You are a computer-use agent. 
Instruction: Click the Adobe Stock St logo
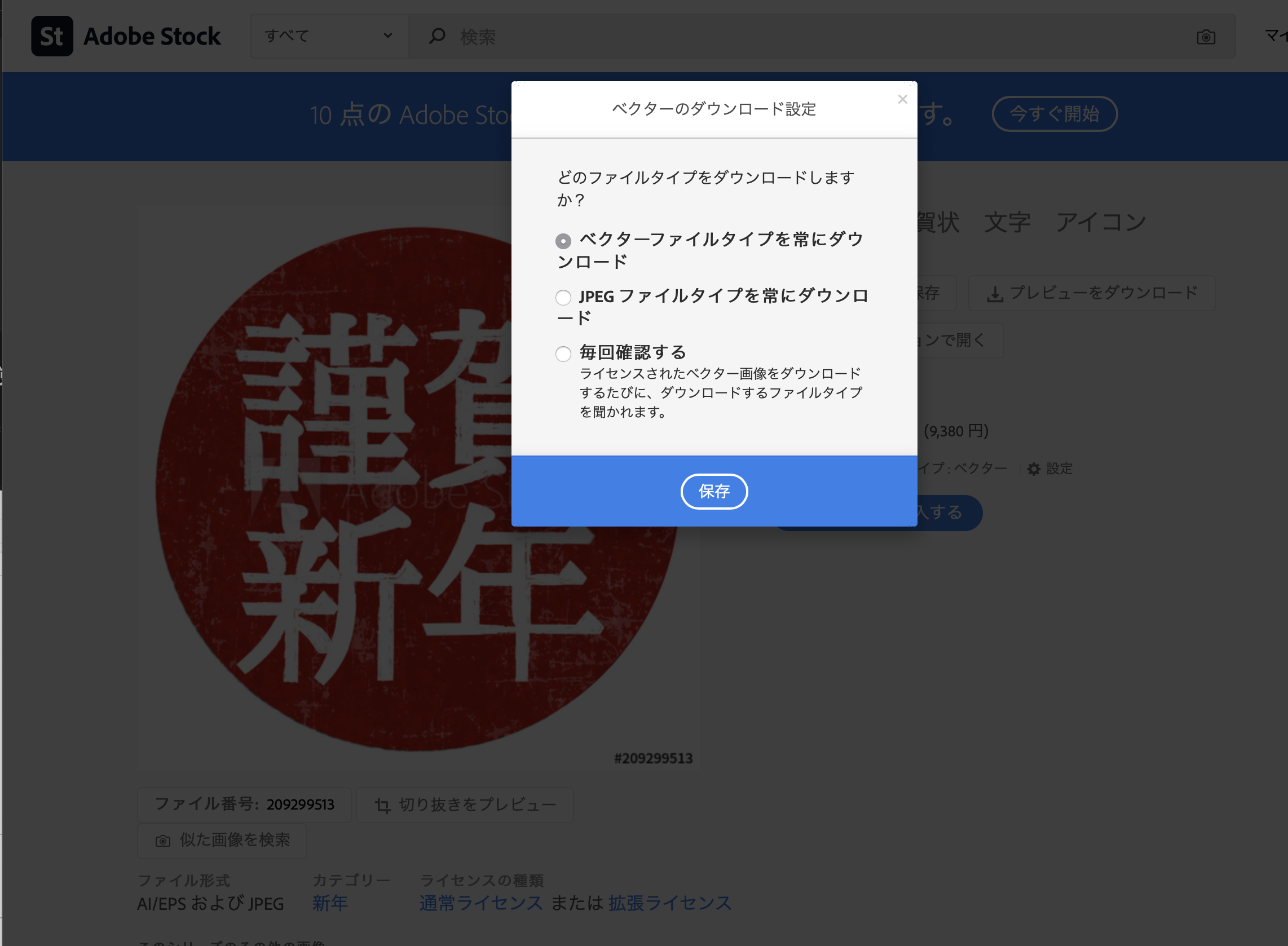(51, 36)
